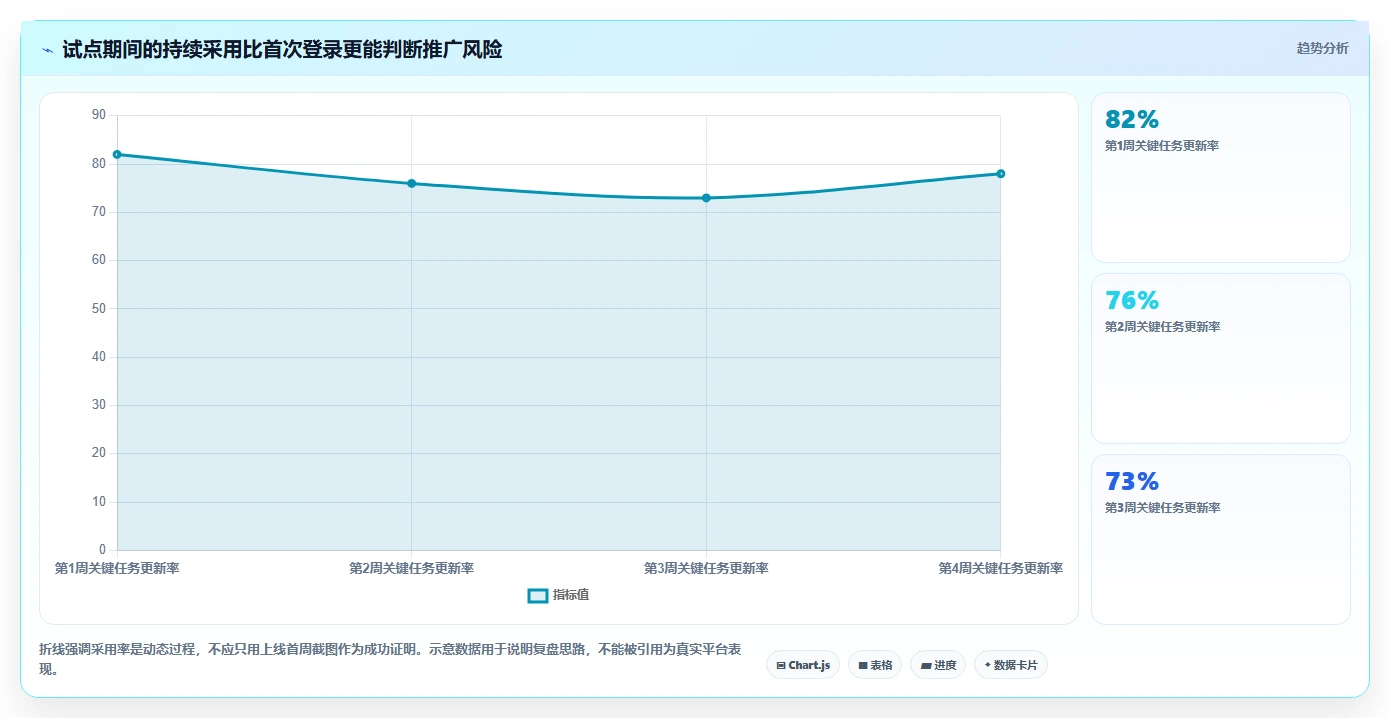Click the 数据卡片 chip
1390x718 pixels.
(1010, 665)
